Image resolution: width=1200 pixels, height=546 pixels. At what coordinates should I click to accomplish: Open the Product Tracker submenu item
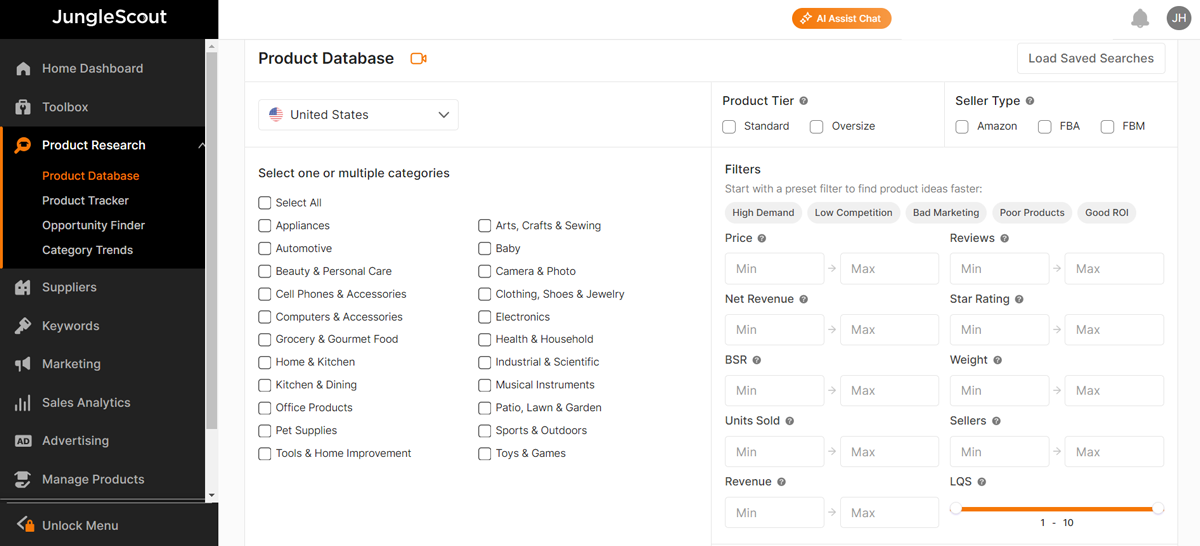[x=86, y=201]
